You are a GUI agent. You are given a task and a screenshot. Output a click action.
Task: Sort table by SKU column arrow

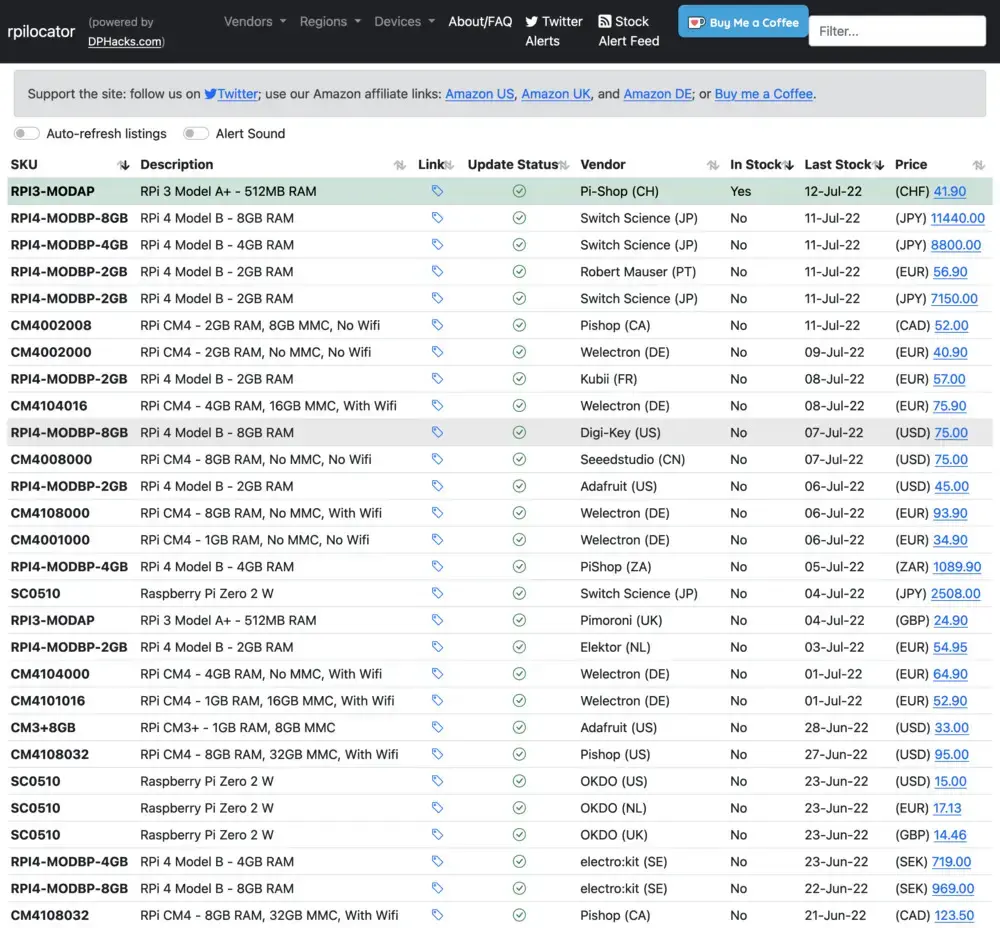(x=123, y=165)
